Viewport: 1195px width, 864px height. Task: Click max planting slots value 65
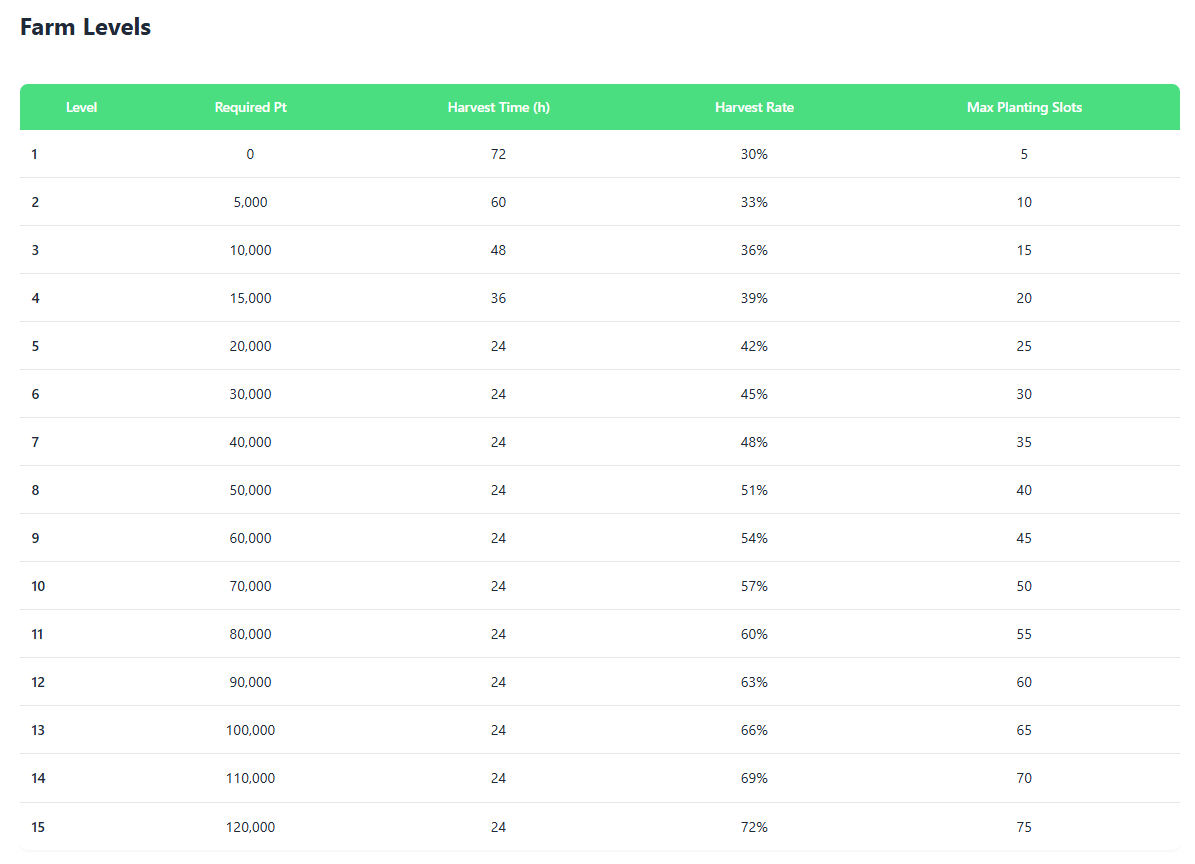[x=1024, y=730]
